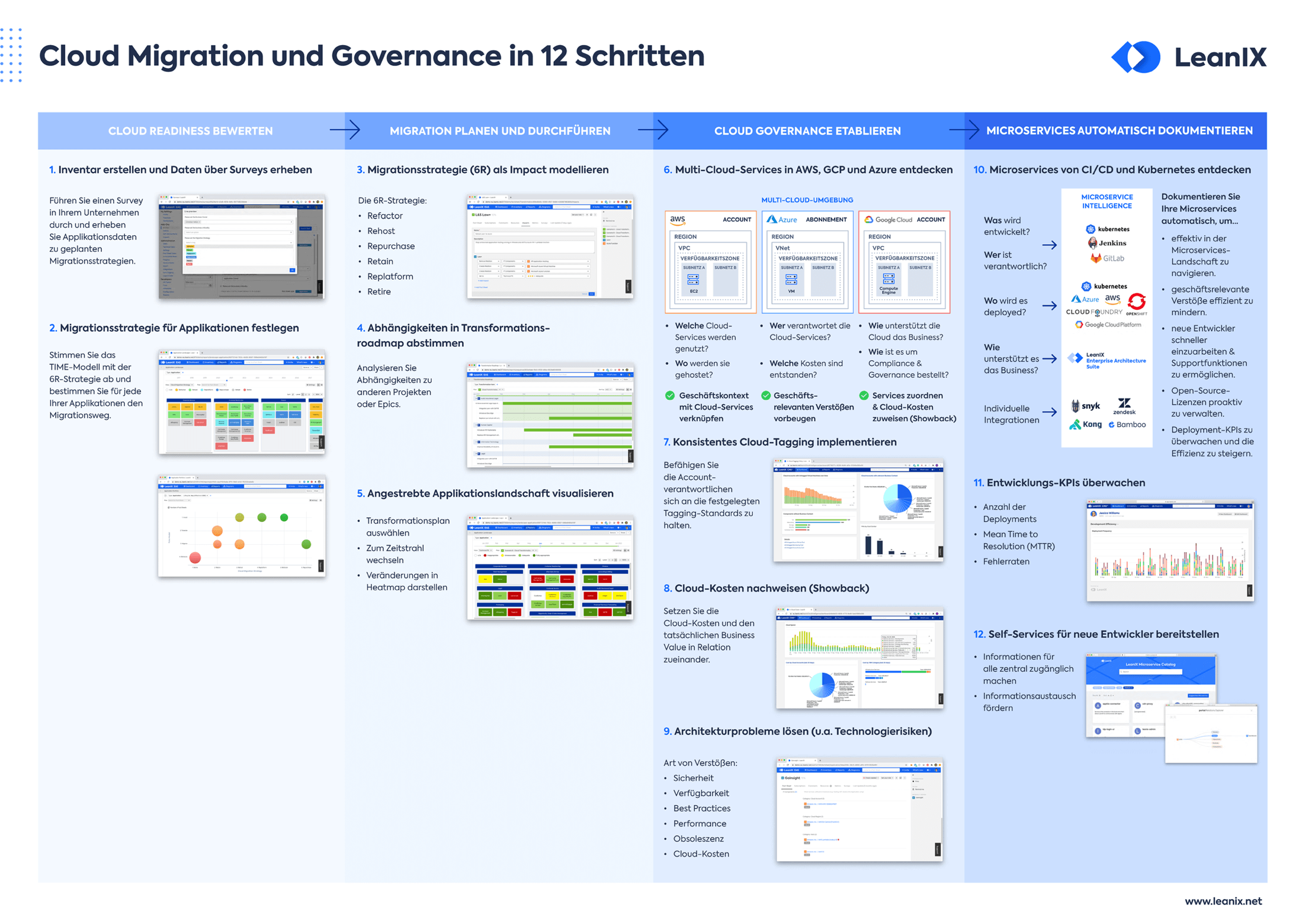Click the Replatform bullet

click(x=390, y=277)
